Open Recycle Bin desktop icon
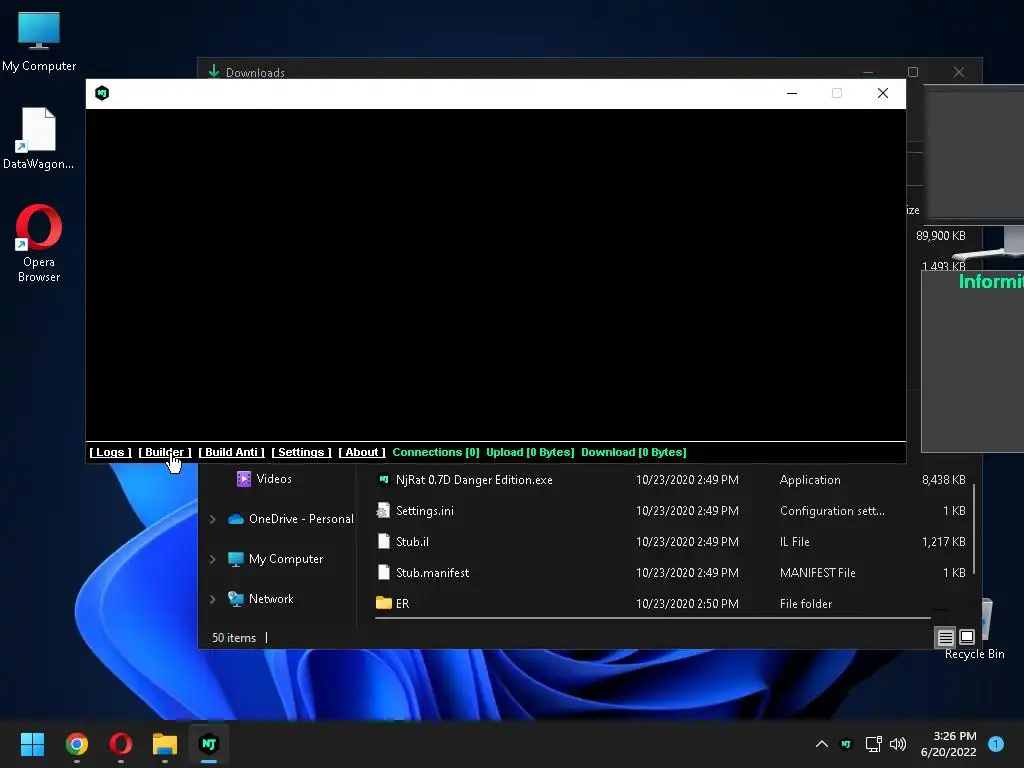This screenshot has width=1024, height=768. click(974, 630)
